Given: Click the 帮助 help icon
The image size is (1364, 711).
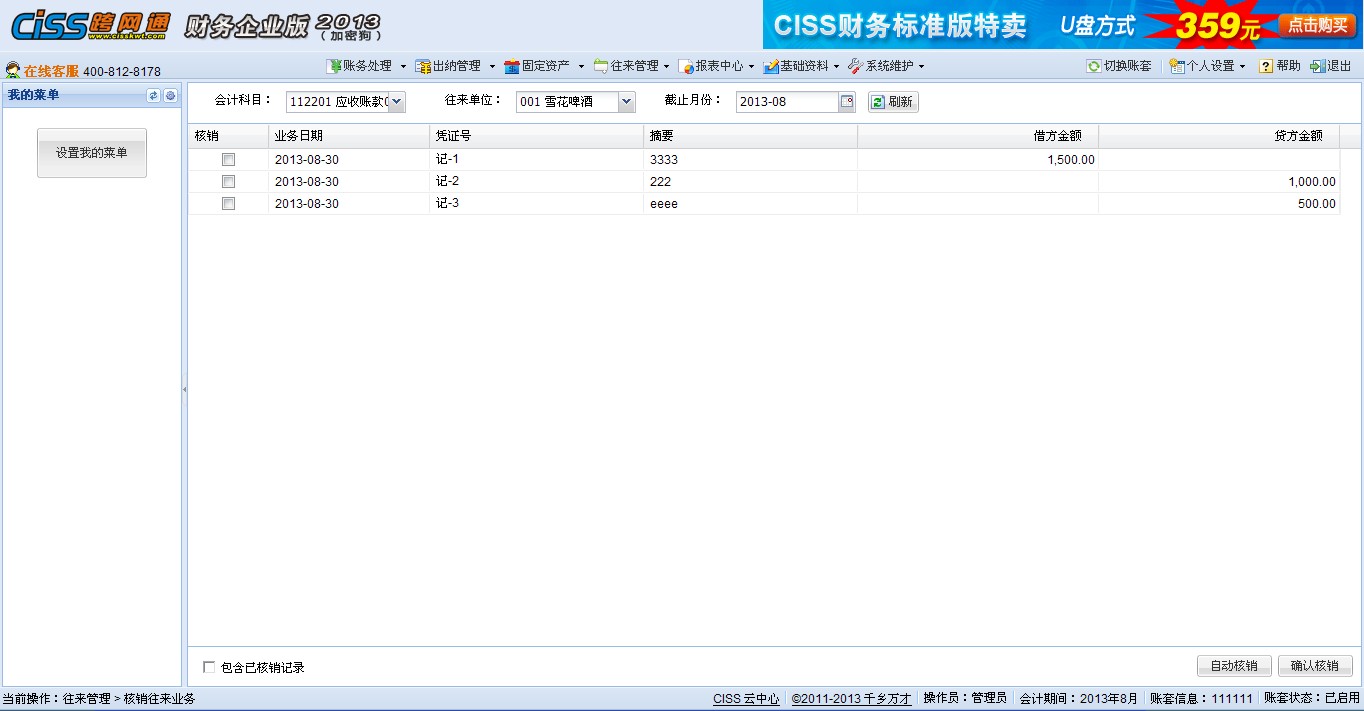Looking at the screenshot, I should pos(1265,66).
